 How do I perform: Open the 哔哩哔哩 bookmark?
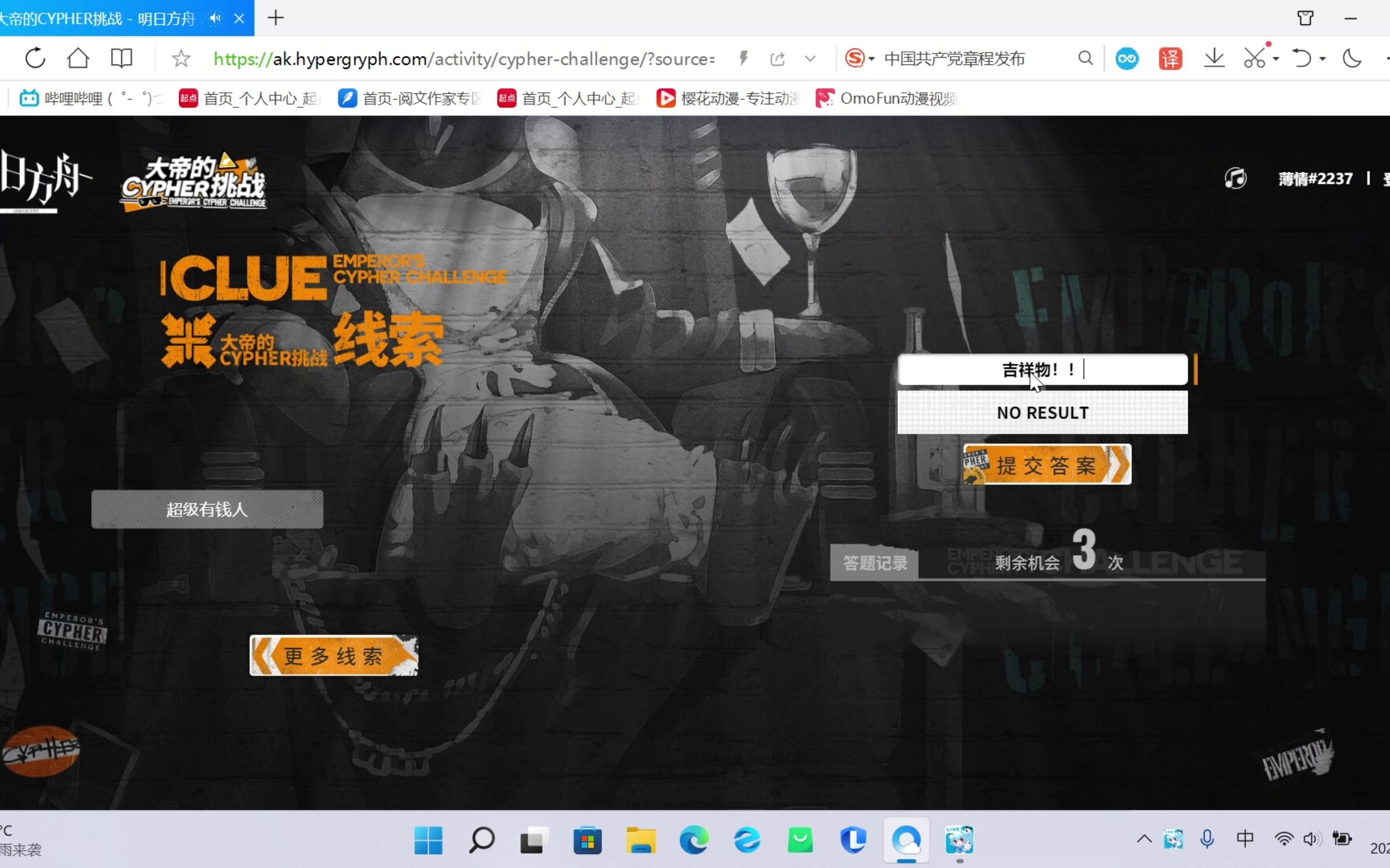(x=89, y=98)
